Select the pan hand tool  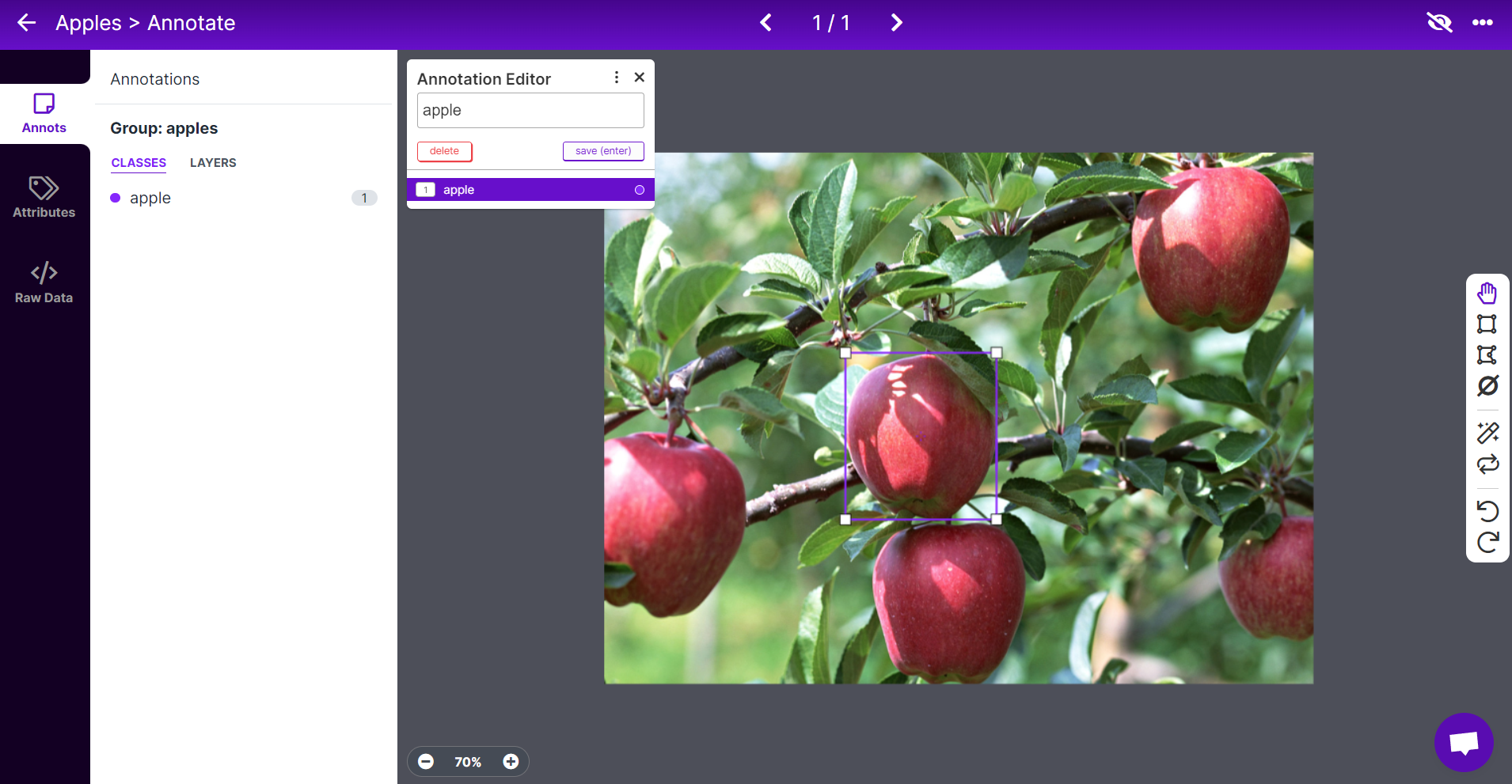point(1487,294)
